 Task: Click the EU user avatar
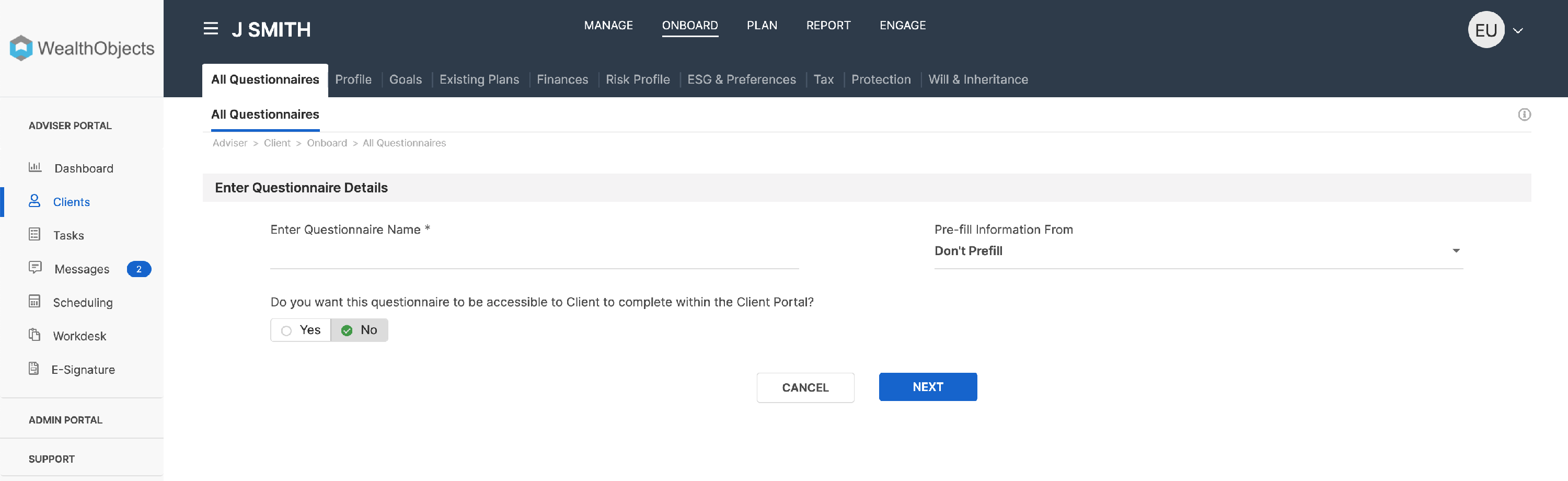[x=1486, y=30]
